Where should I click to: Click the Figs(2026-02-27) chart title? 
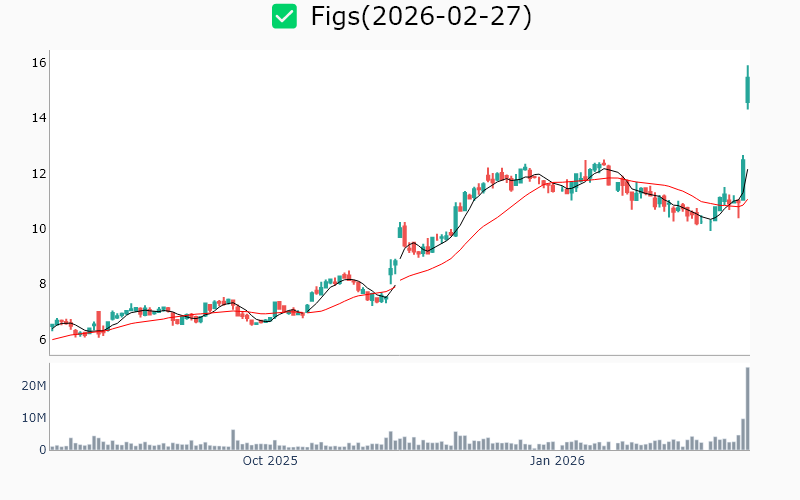[420, 17]
